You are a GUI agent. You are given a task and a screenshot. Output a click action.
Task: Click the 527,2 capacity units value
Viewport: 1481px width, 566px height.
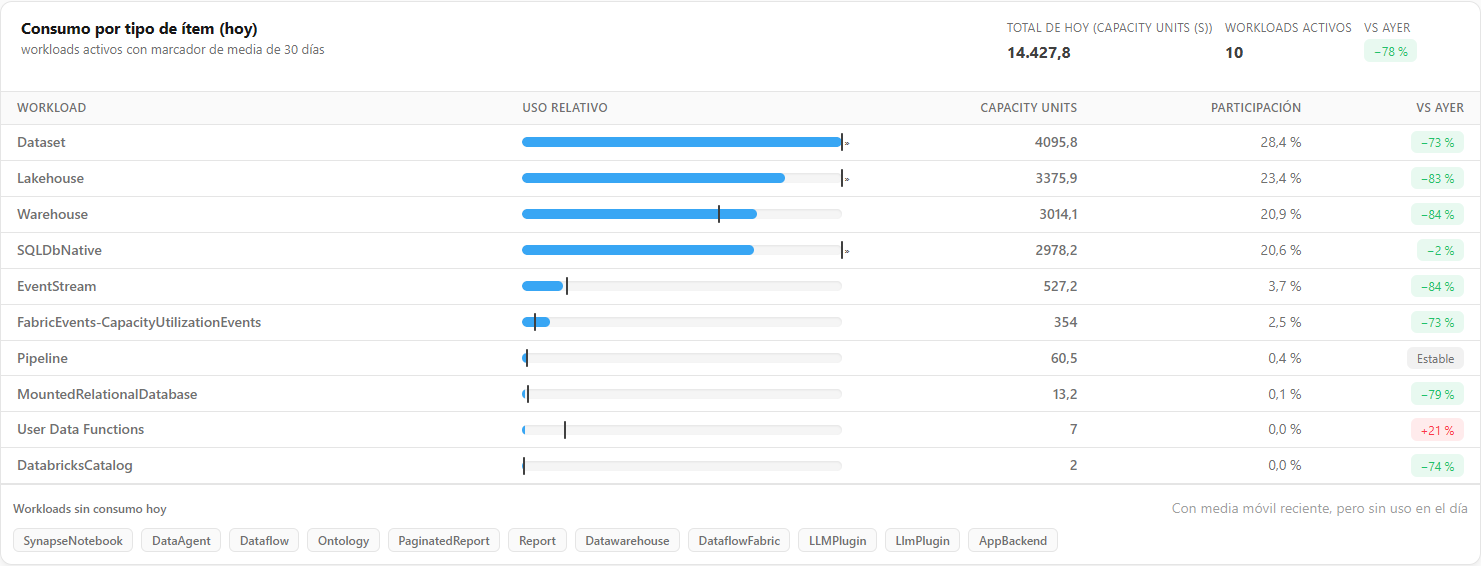click(1060, 286)
